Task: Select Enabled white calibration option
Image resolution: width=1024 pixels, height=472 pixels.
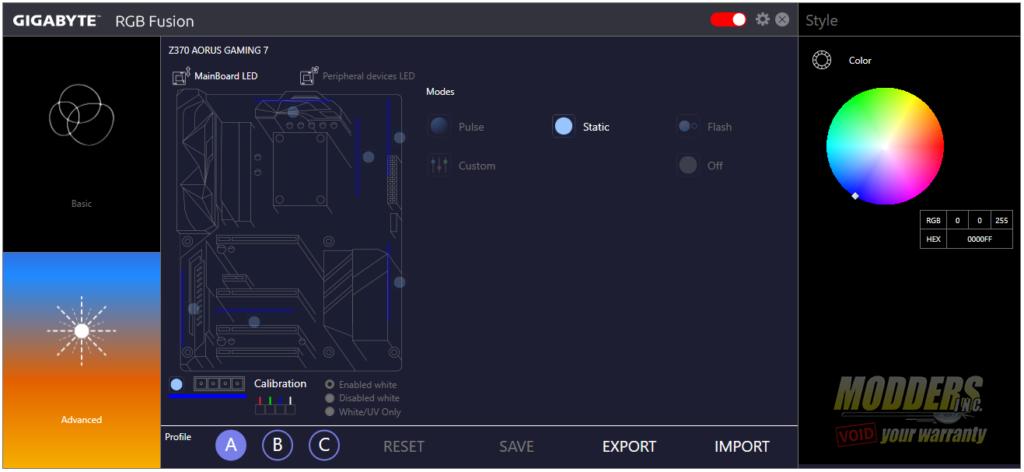Action: tap(361, 385)
